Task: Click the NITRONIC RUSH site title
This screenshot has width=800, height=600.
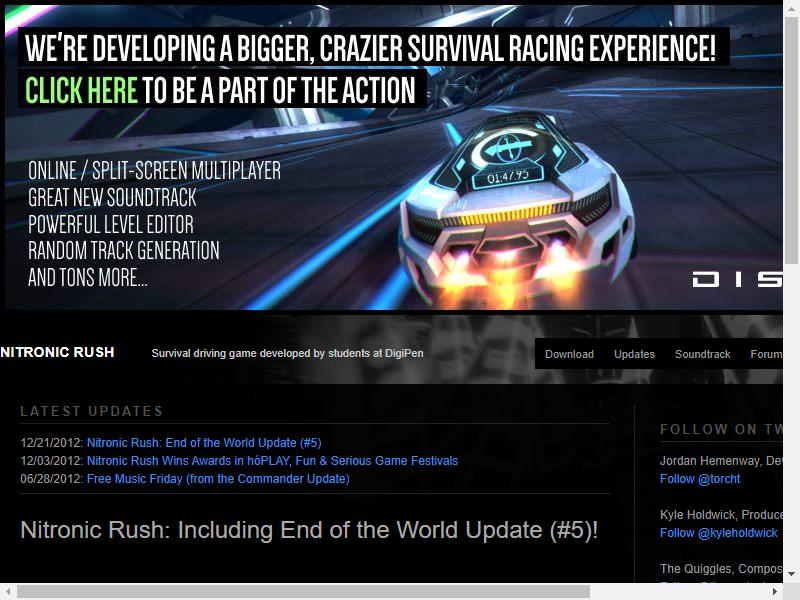Action: tap(57, 352)
